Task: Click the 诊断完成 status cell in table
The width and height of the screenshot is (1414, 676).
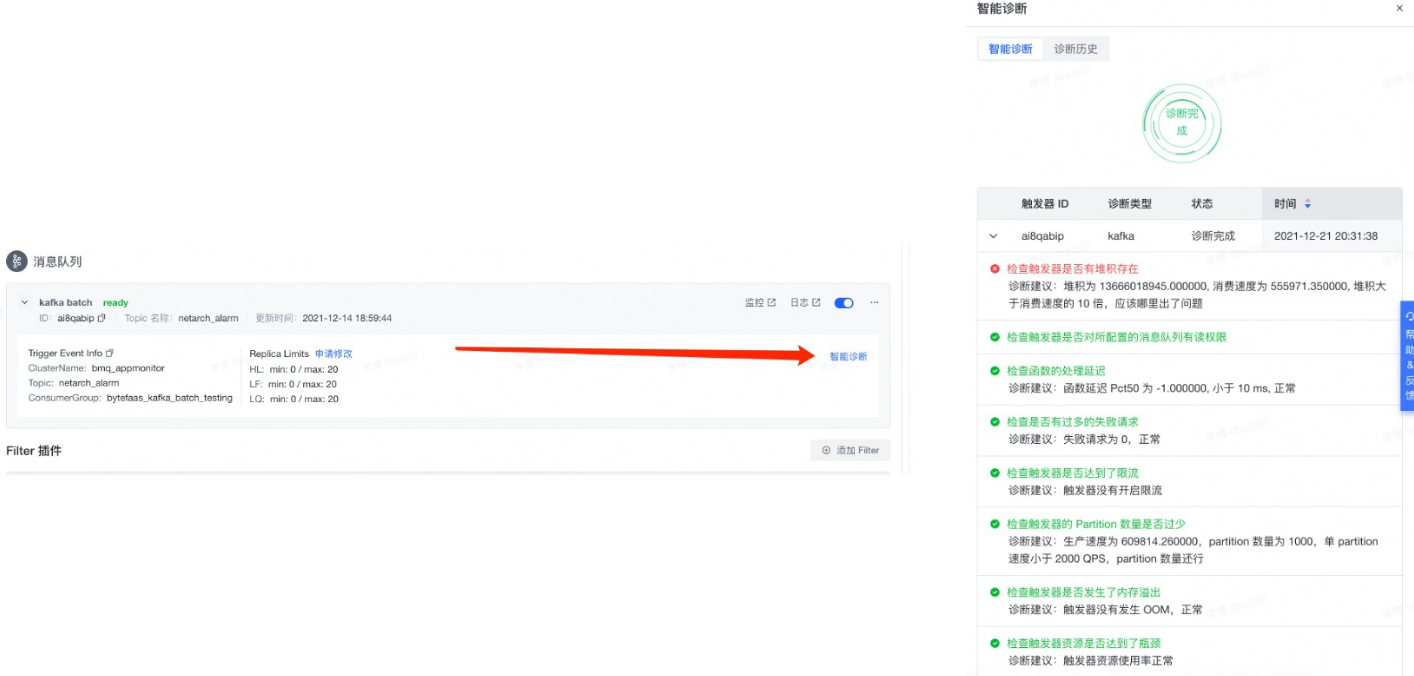Action: pos(1213,236)
